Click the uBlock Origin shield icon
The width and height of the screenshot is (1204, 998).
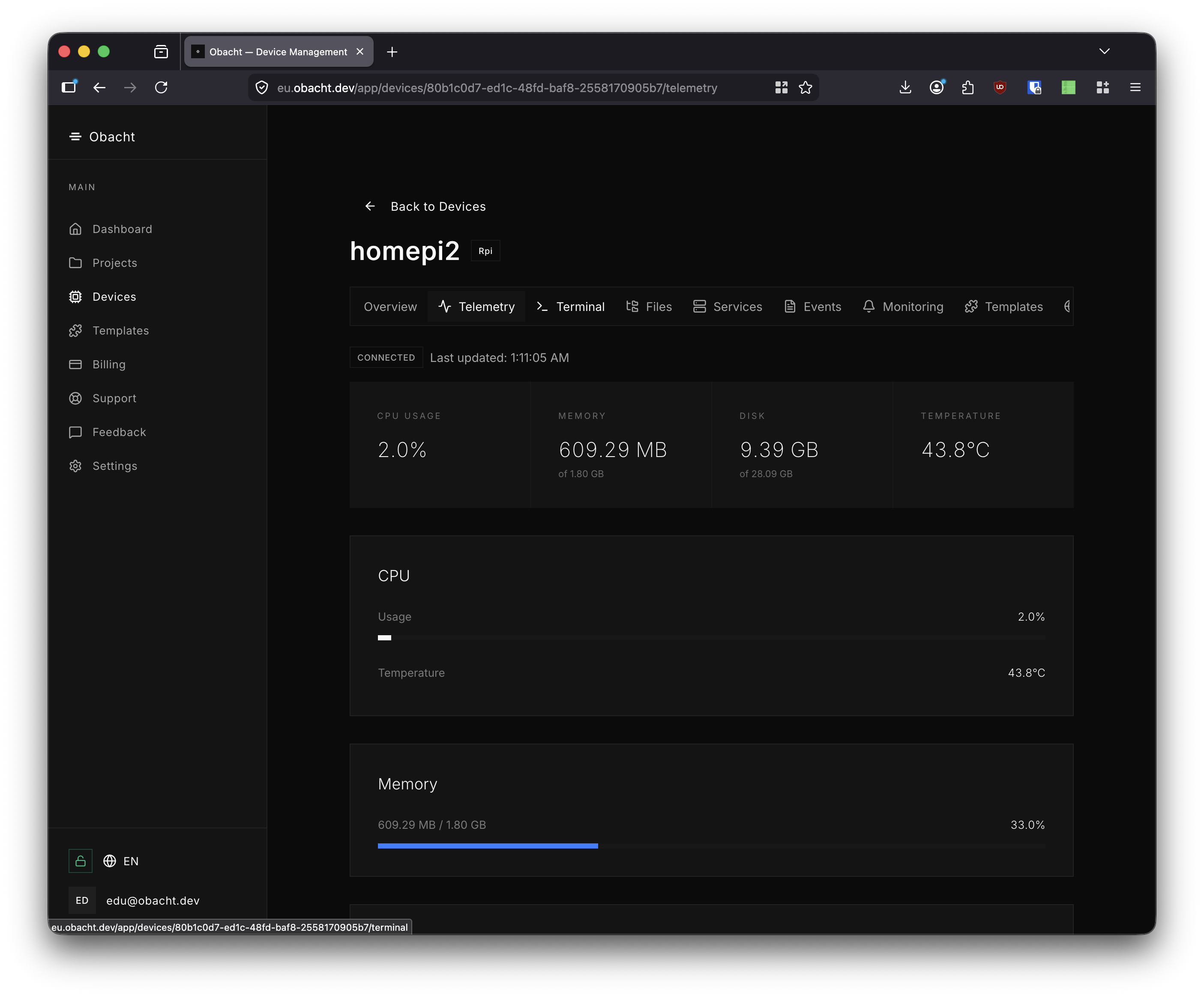click(1000, 87)
